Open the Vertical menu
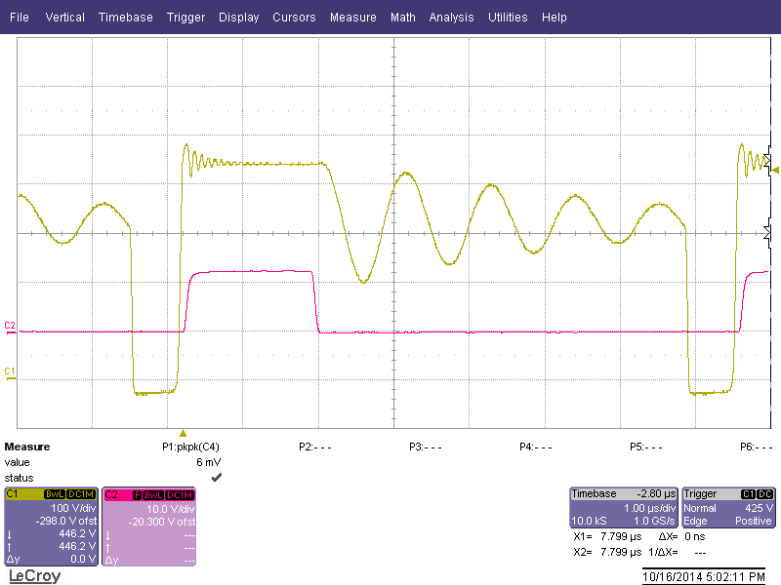Viewport: 781px width, 585px height. pos(65,17)
